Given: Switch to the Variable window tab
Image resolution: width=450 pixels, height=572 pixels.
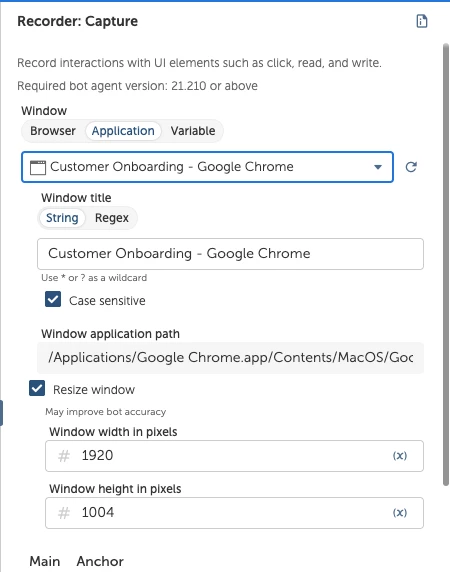Looking at the screenshot, I should click(193, 131).
